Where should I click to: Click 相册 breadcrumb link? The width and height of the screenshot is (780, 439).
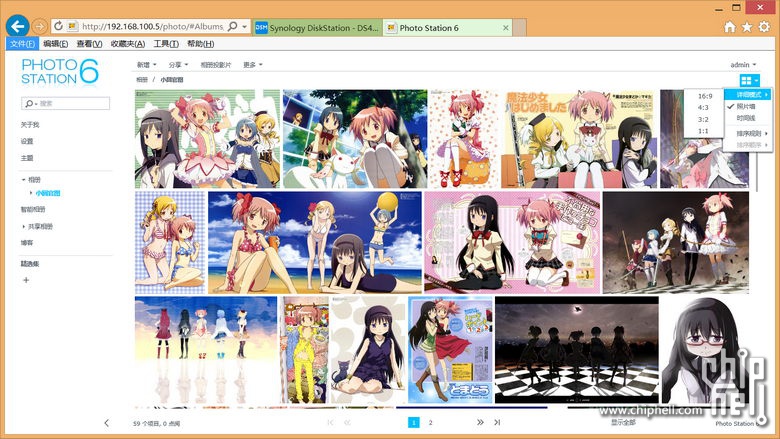tap(142, 80)
